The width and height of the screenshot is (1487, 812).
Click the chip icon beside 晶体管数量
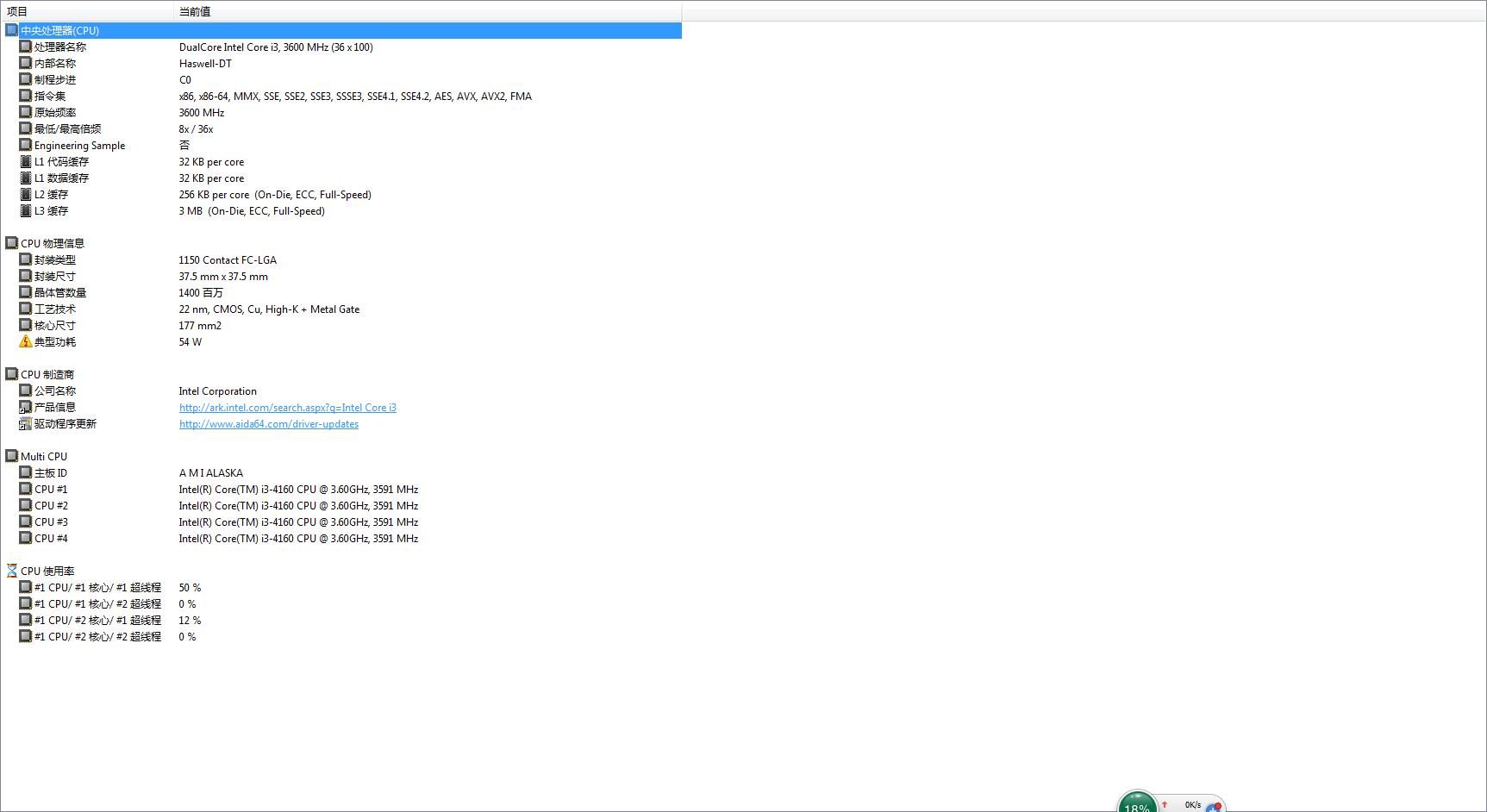tap(26, 292)
